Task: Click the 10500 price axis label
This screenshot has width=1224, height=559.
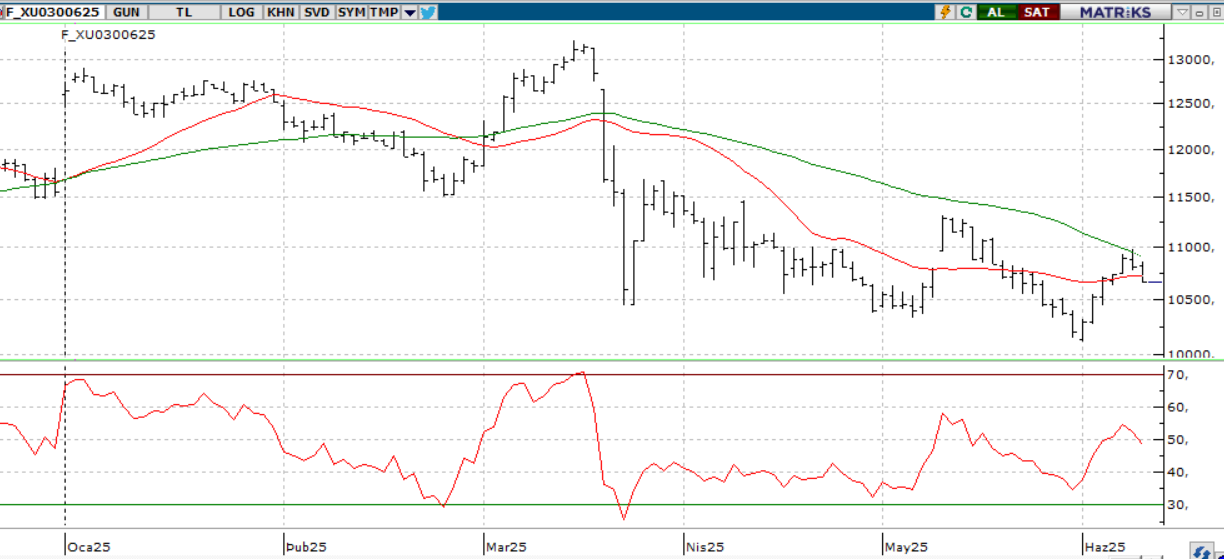Action: 1191,299
